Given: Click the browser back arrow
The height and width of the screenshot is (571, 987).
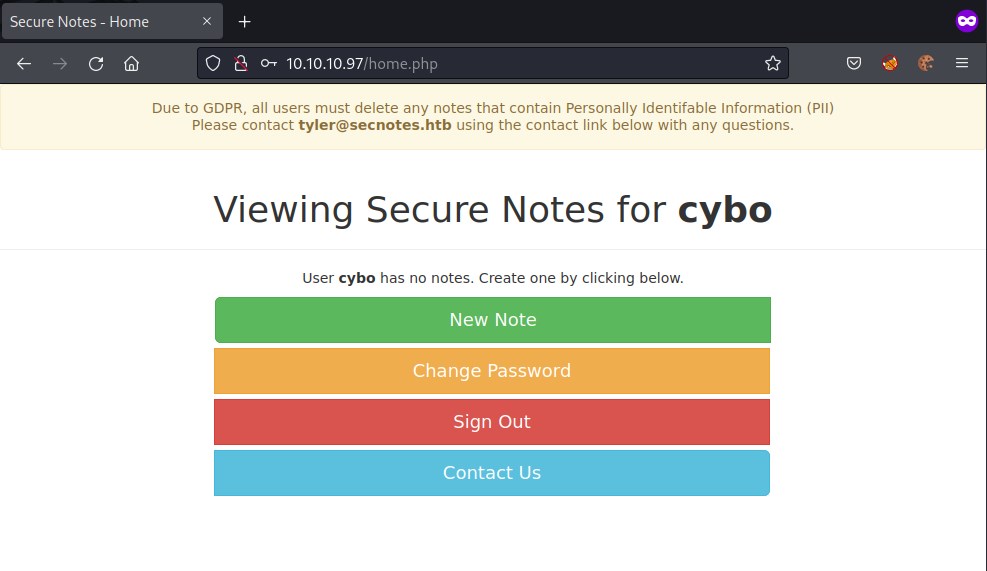Looking at the screenshot, I should click(24, 63).
